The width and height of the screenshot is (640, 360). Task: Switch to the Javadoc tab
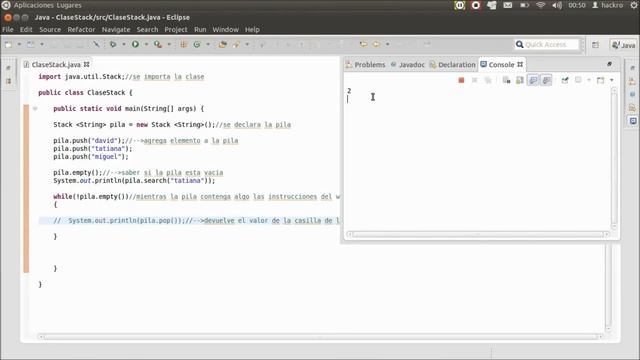(x=407, y=64)
